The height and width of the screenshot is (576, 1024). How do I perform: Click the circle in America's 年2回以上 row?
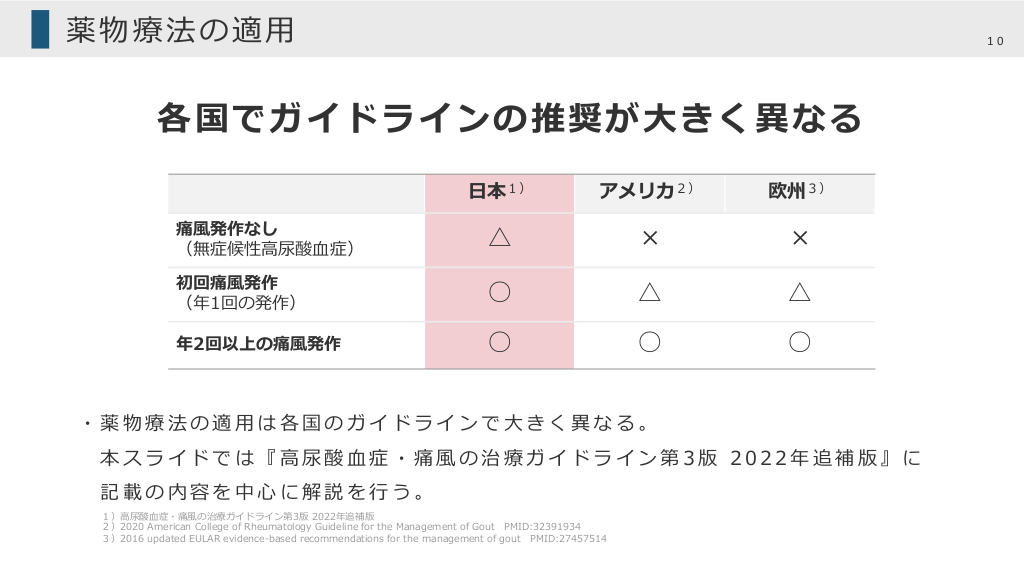650,343
